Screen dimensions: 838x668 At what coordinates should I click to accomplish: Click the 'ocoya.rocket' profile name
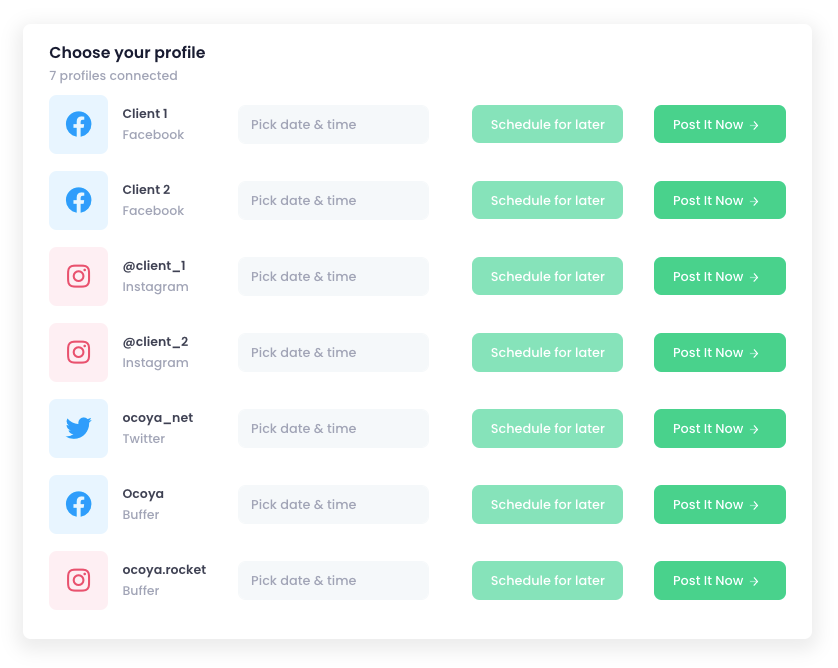[x=164, y=570]
